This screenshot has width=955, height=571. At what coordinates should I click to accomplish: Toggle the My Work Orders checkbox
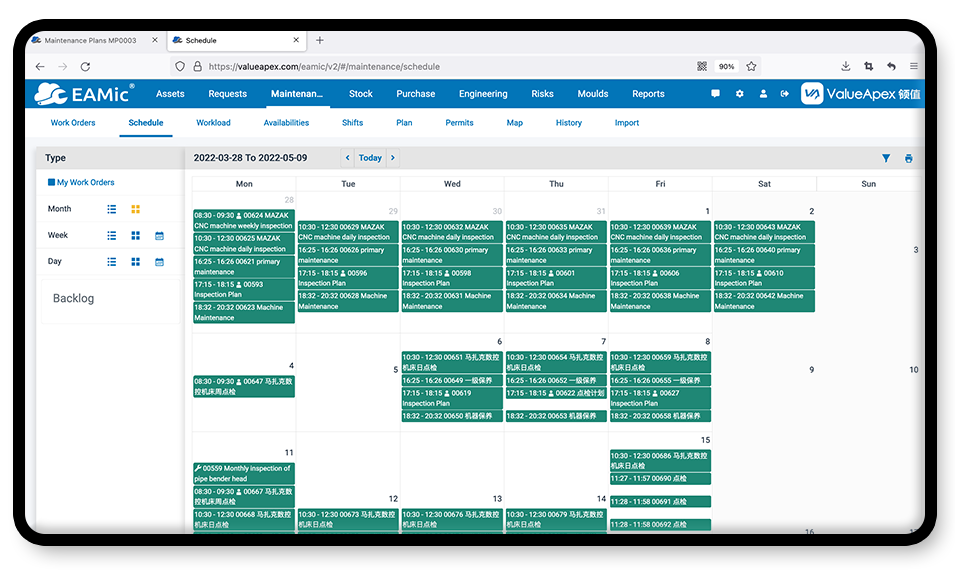pos(51,182)
